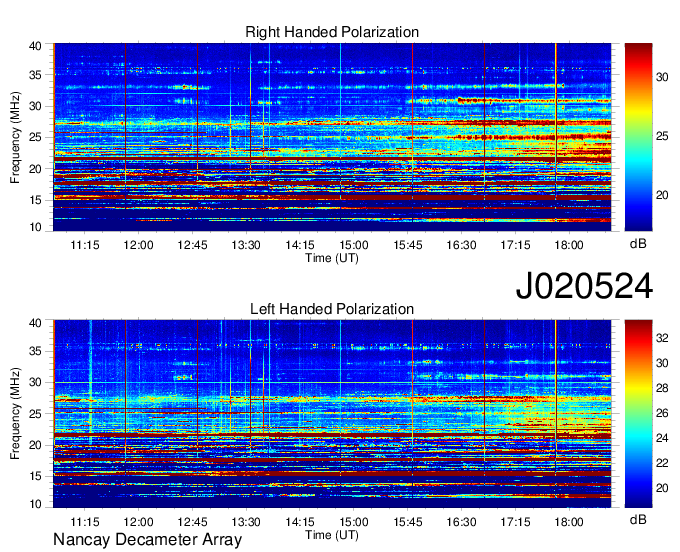The width and height of the screenshot is (680, 552).
Task: Click the 15 MHz tick on Right Handed frequency axis
Action: [35, 200]
